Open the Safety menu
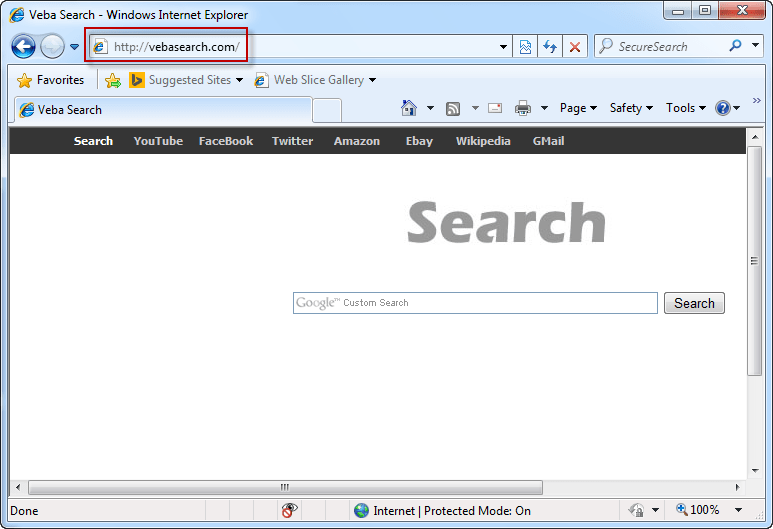The width and height of the screenshot is (773, 529). point(631,108)
